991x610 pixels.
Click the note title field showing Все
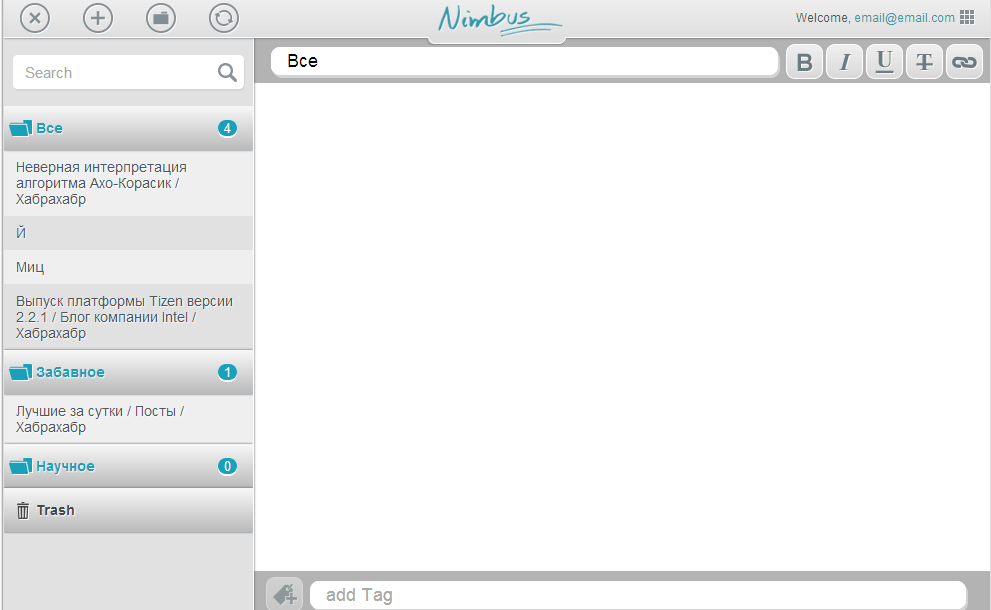pos(525,61)
